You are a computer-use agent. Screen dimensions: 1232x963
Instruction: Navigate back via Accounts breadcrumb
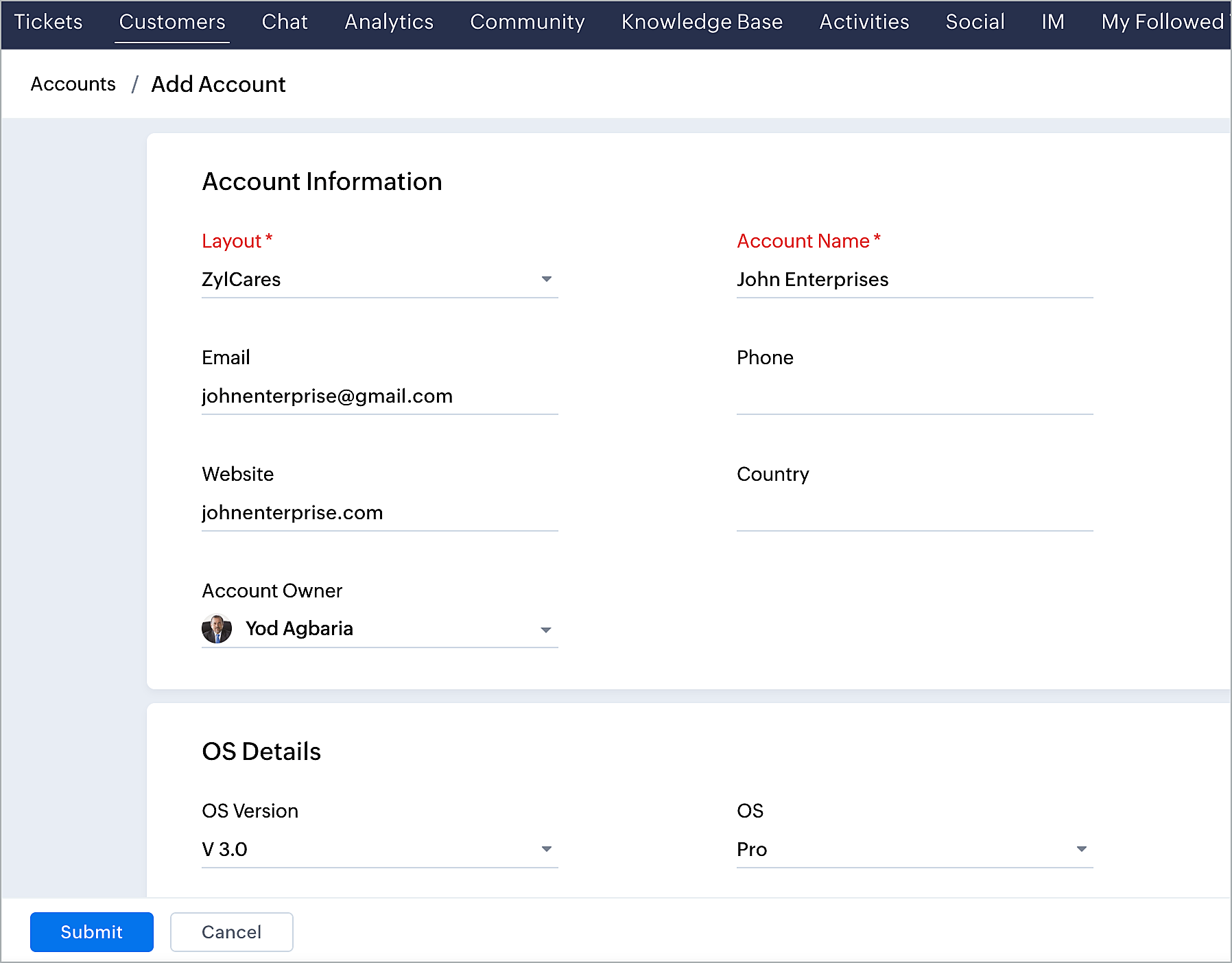73,84
